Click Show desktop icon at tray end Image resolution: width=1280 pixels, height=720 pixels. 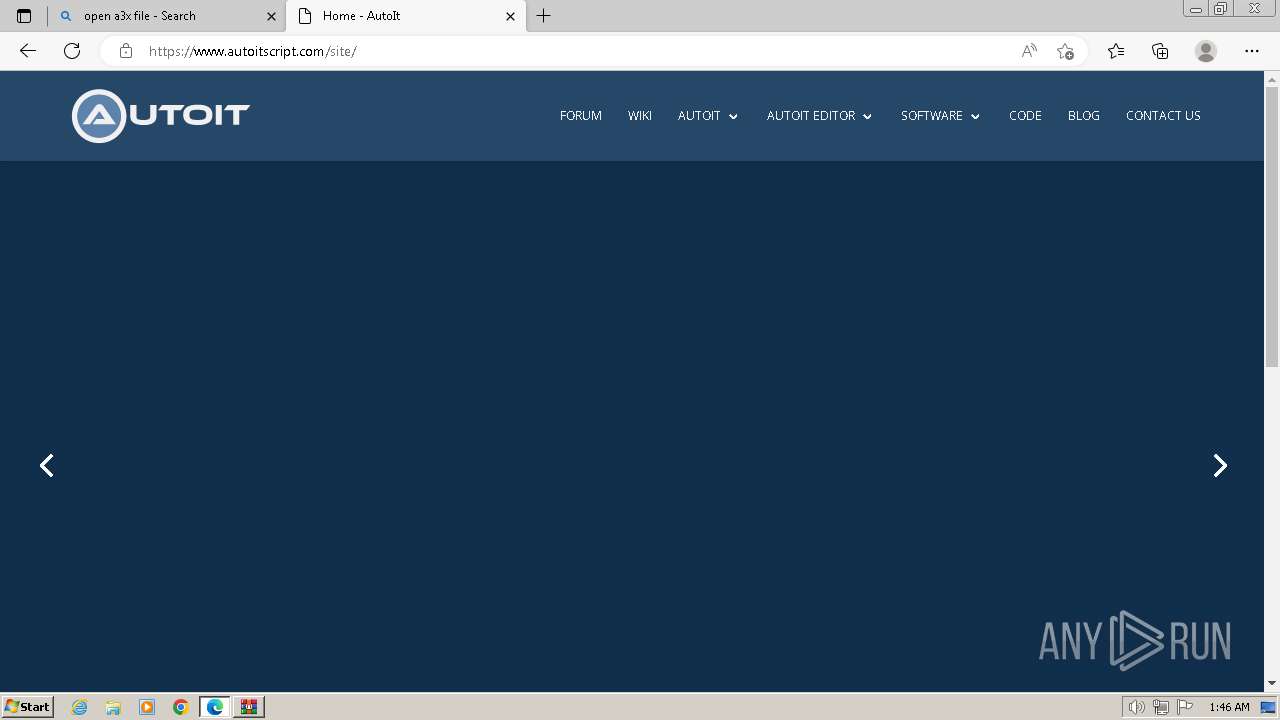pyautogui.click(x=1269, y=707)
